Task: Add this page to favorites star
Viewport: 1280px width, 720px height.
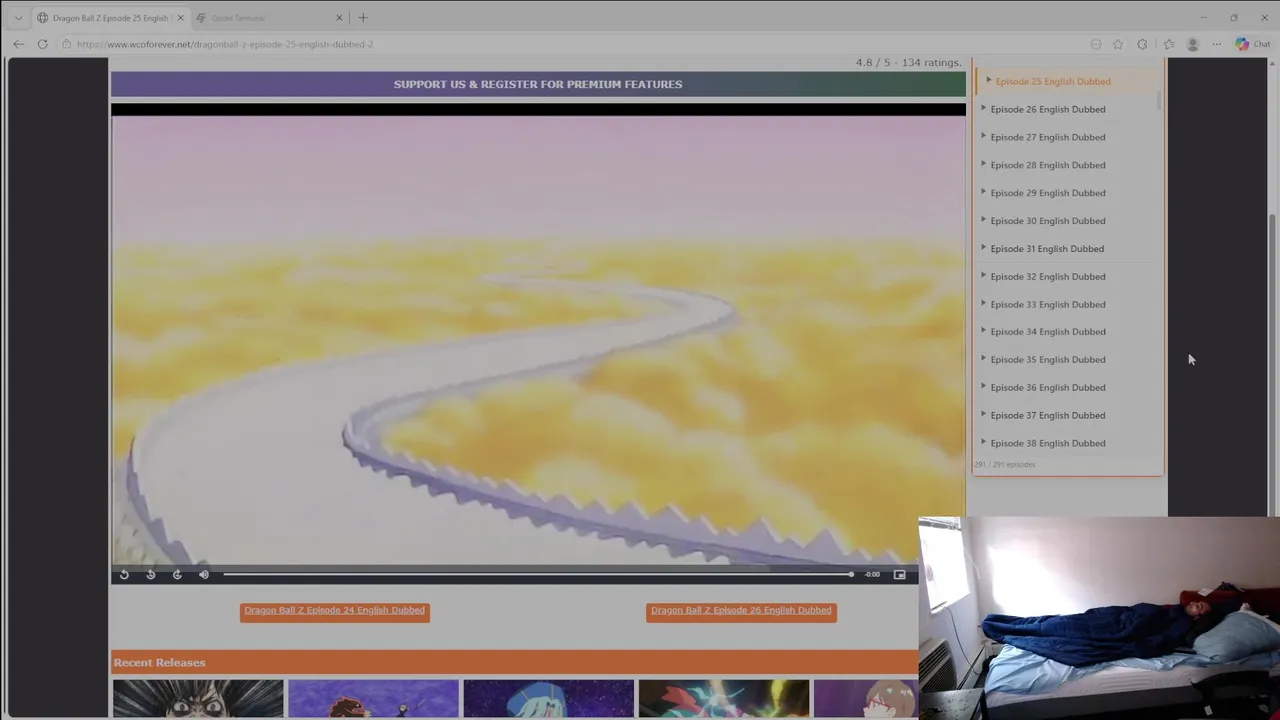Action: 1118,44
